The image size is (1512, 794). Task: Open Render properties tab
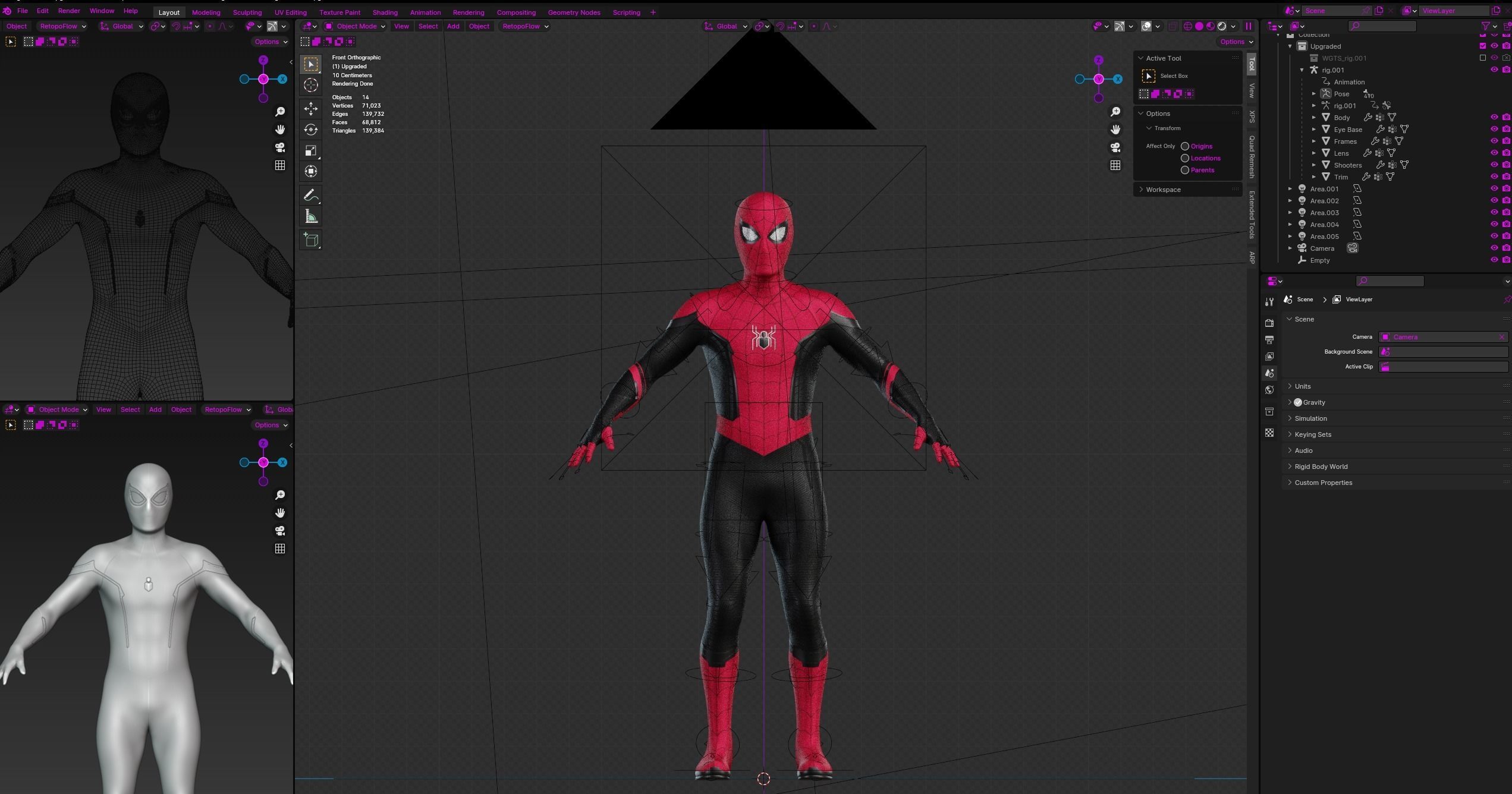[1269, 323]
